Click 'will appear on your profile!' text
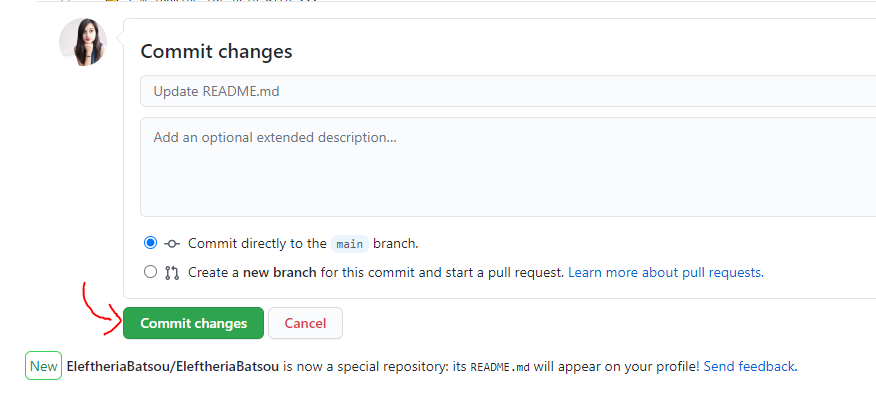Screen dimensions: 876x400 pos(616,367)
